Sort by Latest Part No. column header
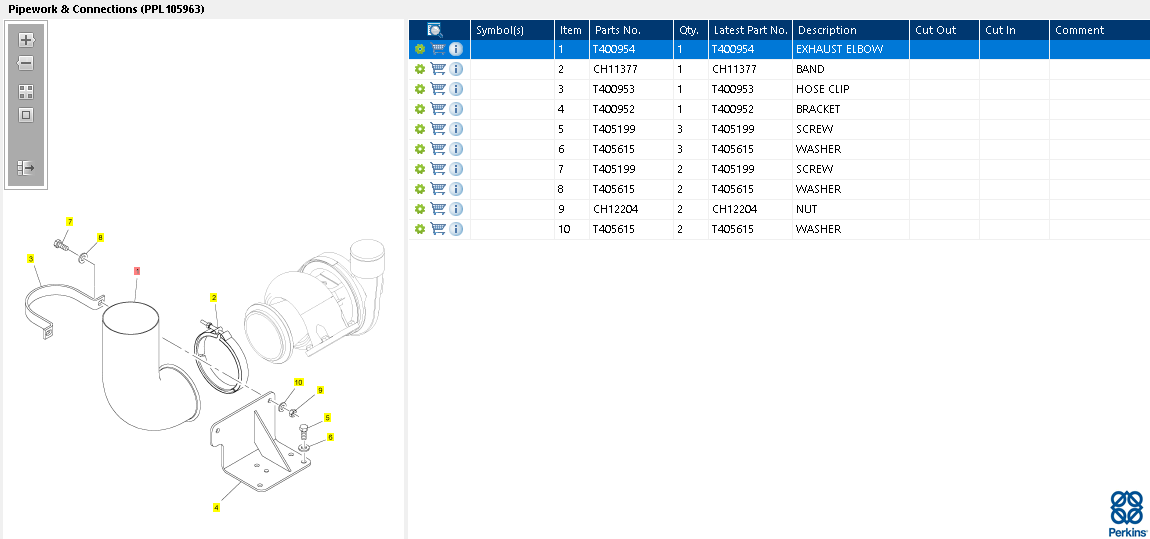1150x539 pixels. [750, 30]
